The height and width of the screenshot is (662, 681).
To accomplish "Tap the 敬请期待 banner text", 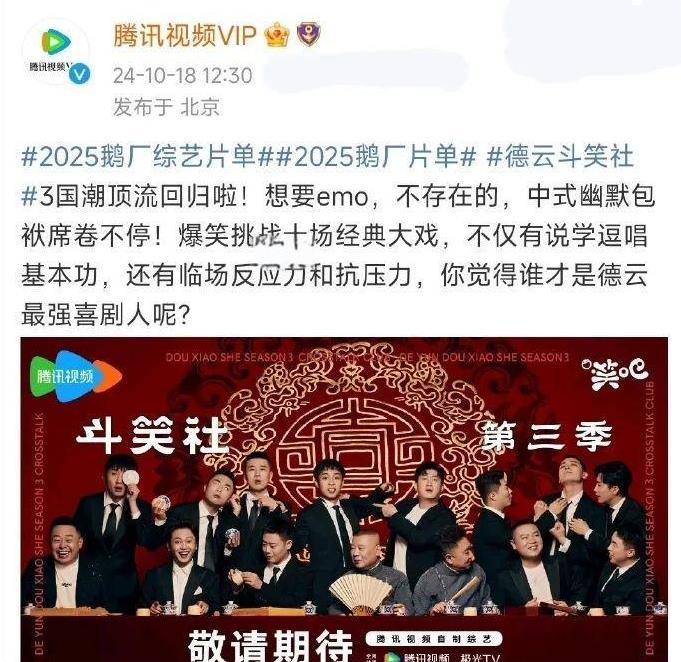I will (270, 646).
